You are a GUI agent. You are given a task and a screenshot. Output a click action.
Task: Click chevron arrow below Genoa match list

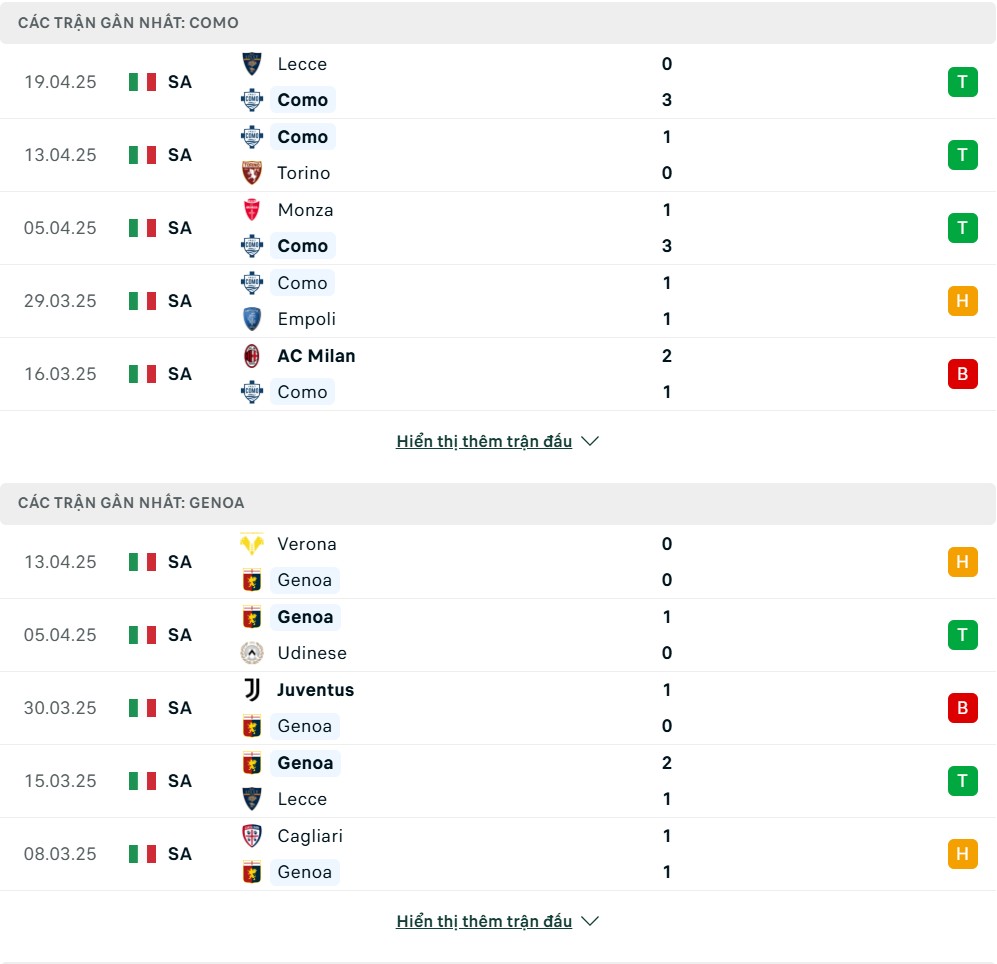pyautogui.click(x=590, y=921)
